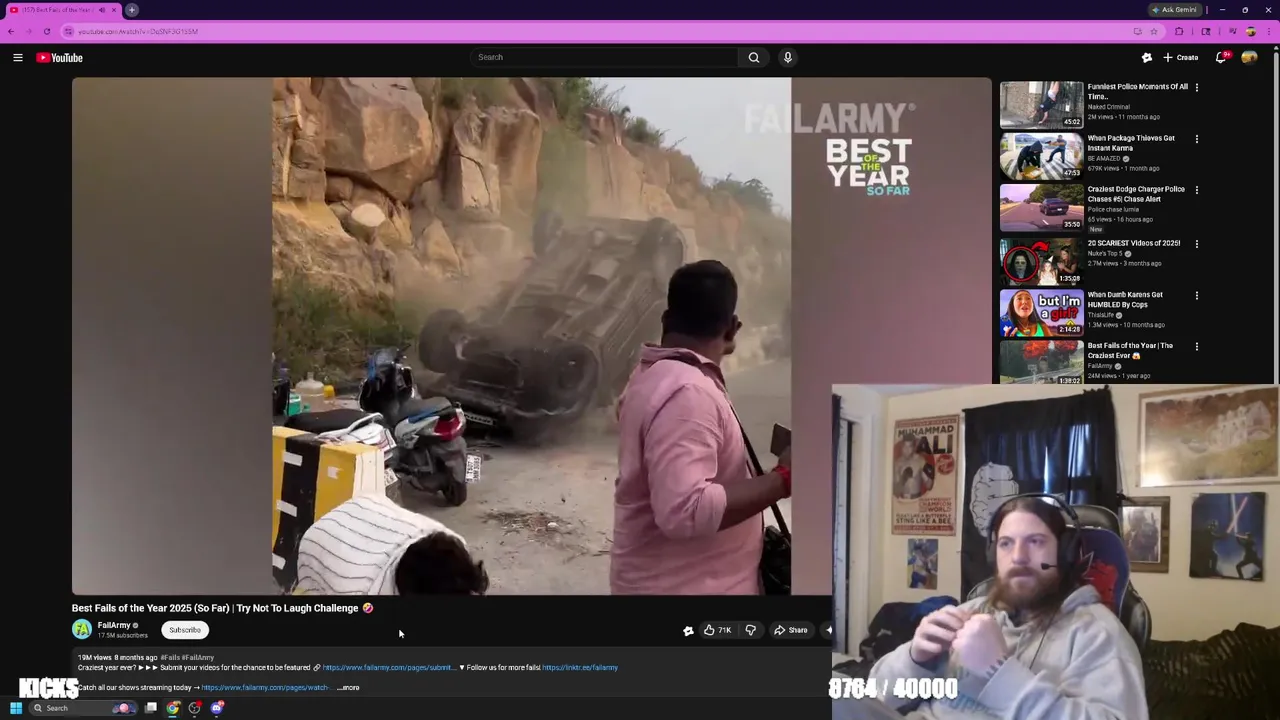Click the sparkle icon beside Create
Image resolution: width=1280 pixels, height=720 pixels.
pos(1147,57)
